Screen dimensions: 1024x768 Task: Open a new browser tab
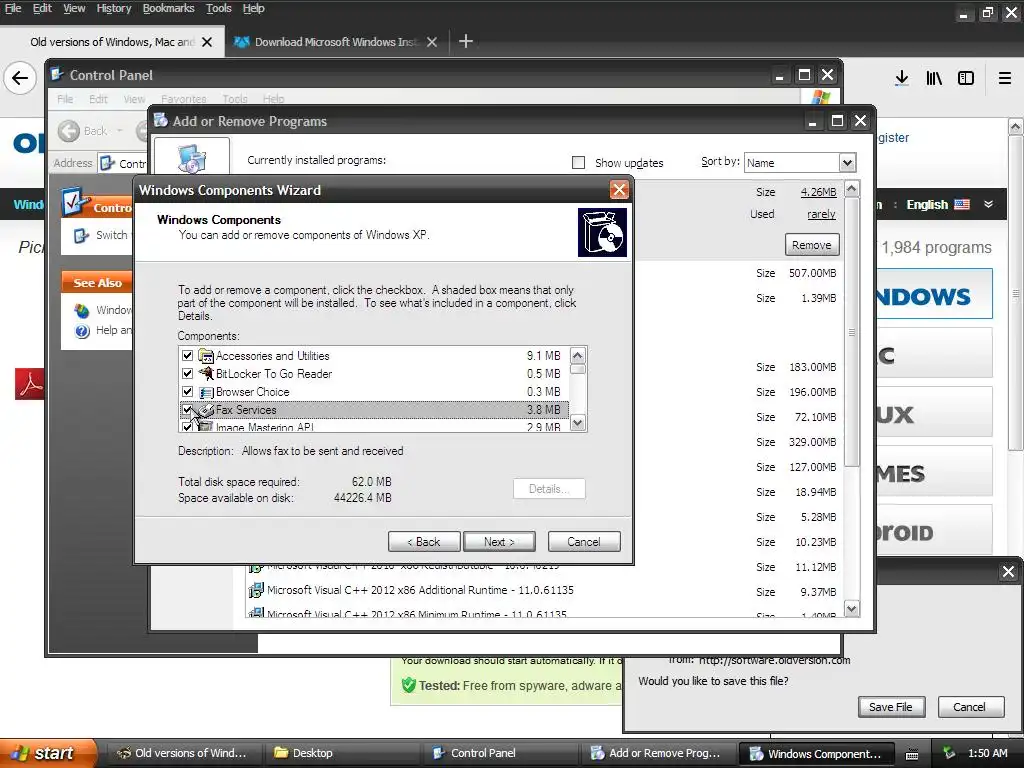466,42
